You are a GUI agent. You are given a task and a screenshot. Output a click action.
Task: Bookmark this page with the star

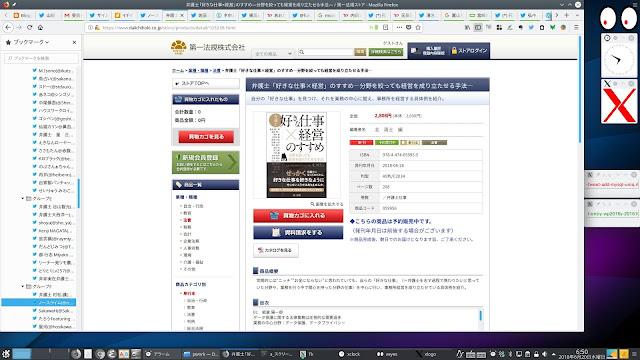point(418,27)
